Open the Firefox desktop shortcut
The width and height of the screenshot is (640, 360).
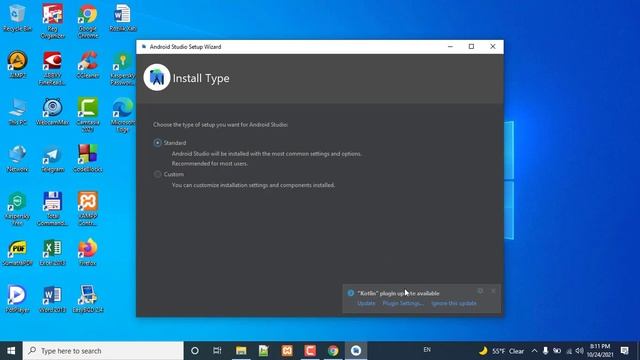pos(88,253)
